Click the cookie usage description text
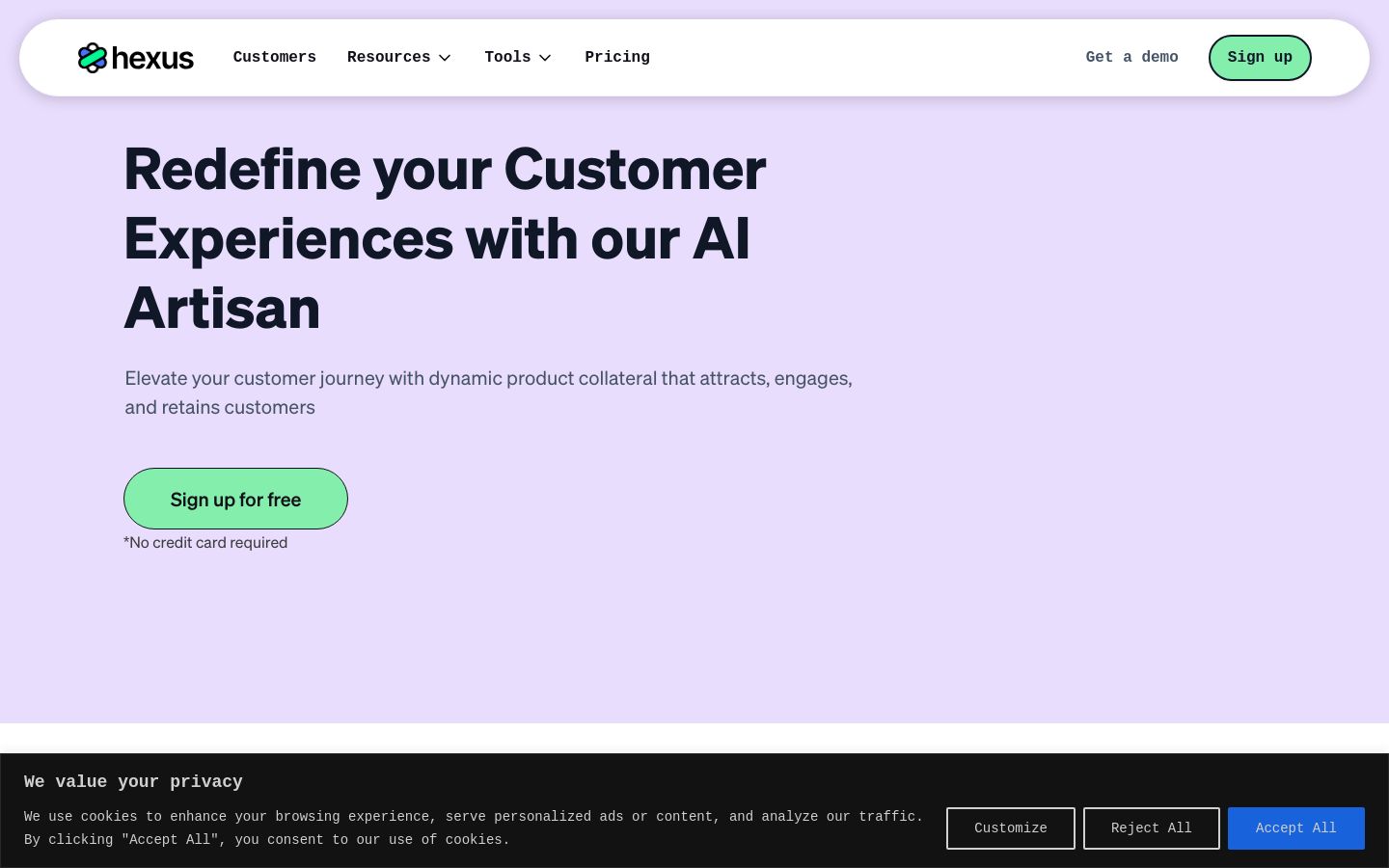Screen dimensions: 1389x868 pos(474,828)
